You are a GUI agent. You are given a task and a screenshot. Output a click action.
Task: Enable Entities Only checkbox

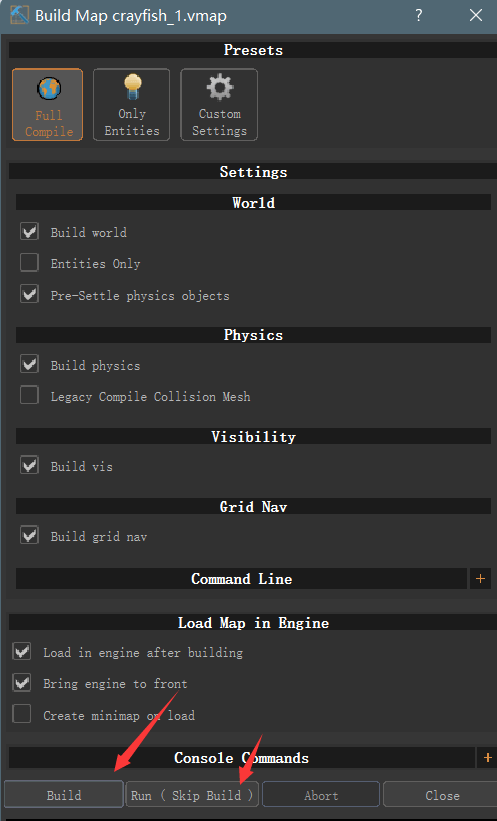pyautogui.click(x=29, y=263)
